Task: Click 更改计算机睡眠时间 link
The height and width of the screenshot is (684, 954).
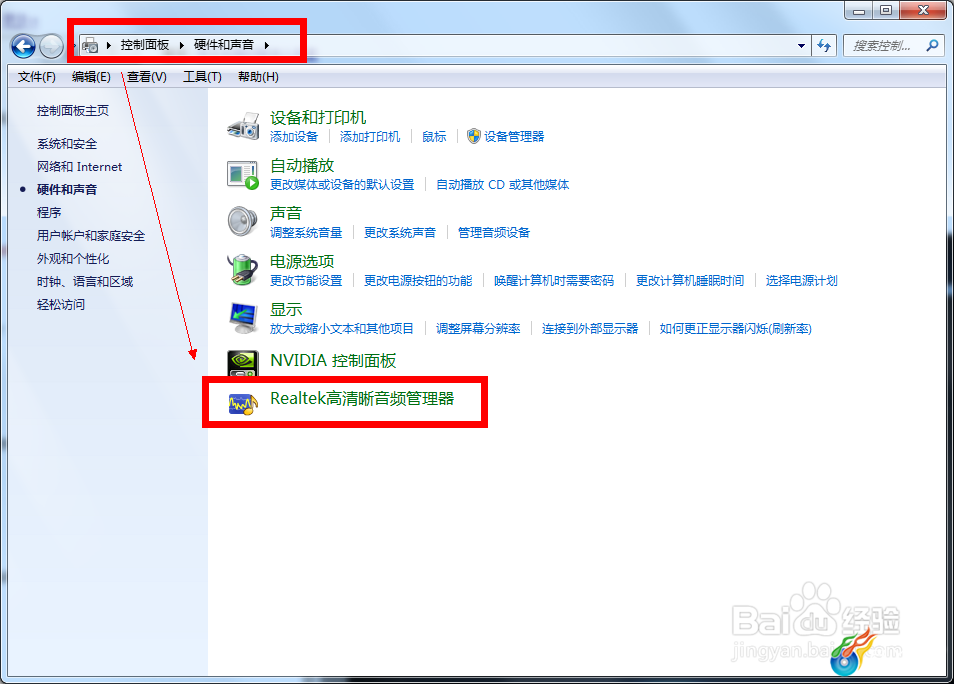Action: pos(690,281)
